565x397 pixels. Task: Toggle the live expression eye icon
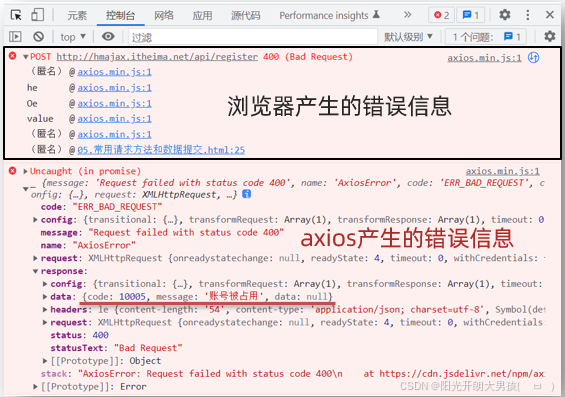(108, 36)
